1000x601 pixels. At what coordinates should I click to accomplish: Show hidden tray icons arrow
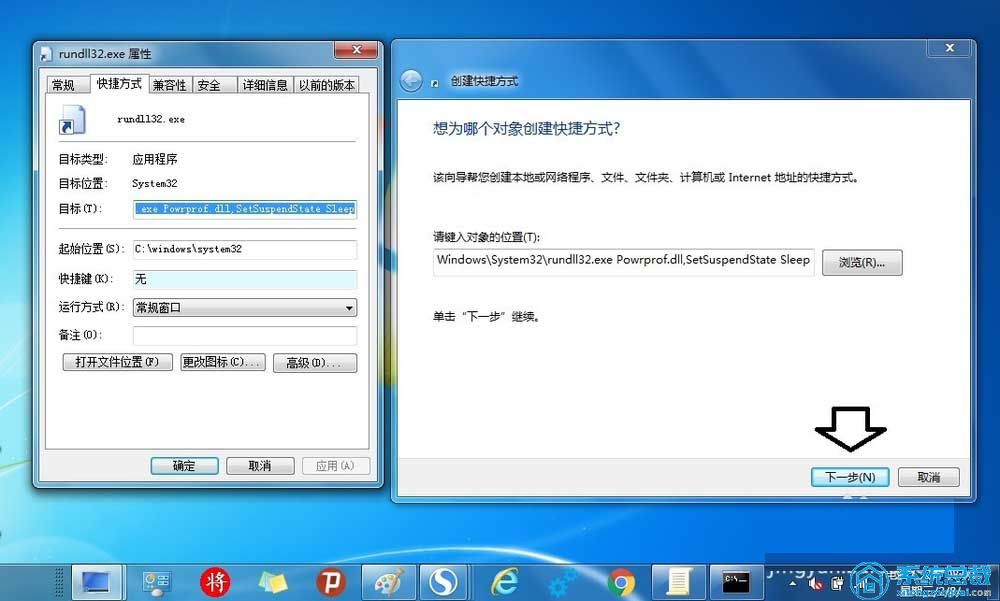pos(793,583)
